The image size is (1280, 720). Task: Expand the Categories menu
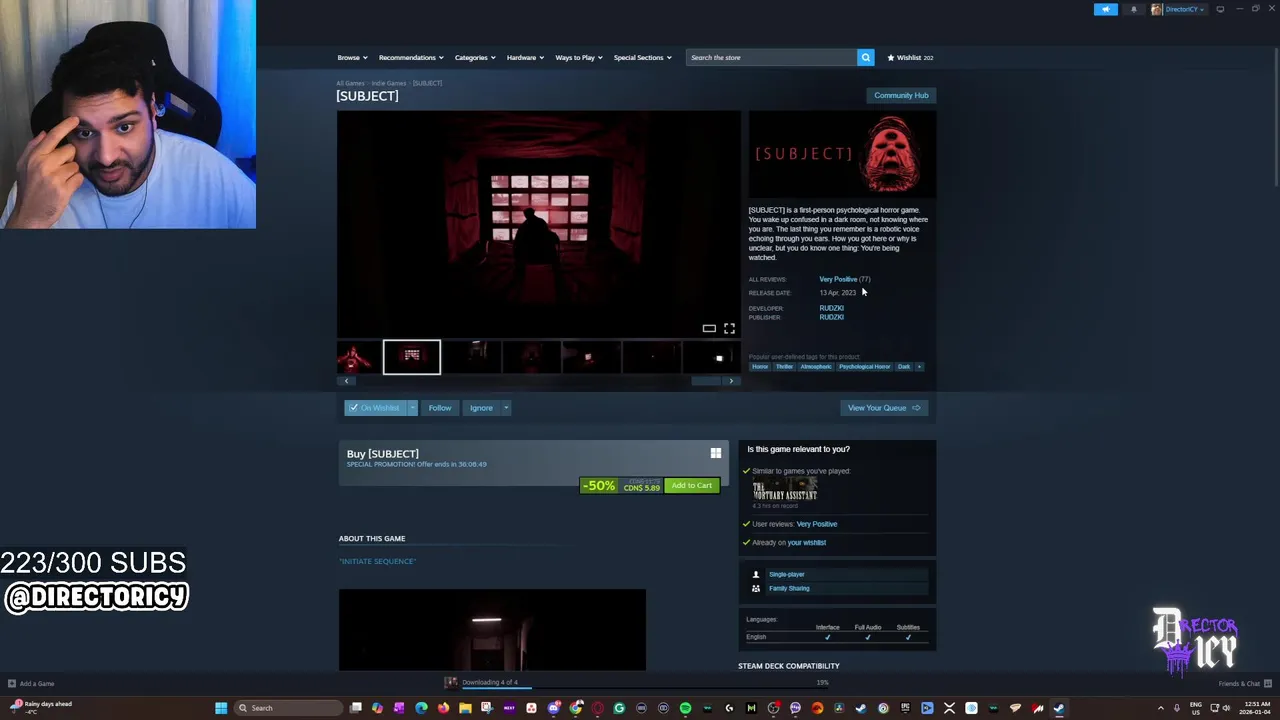click(475, 57)
